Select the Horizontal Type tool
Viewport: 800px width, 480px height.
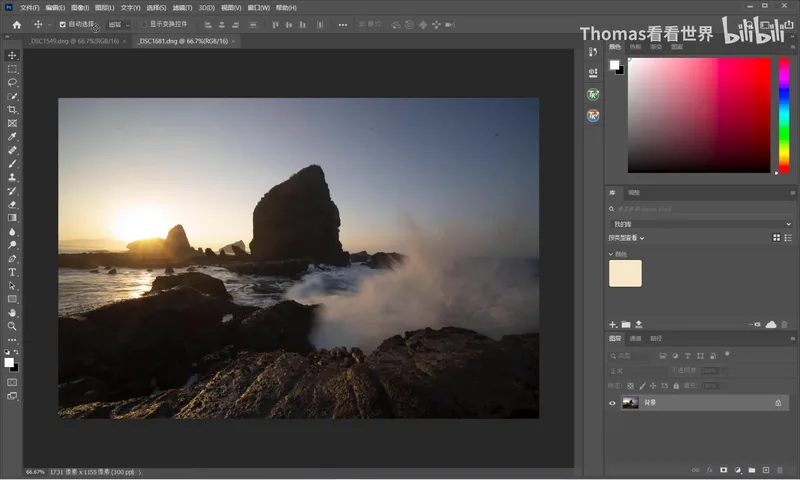pos(12,272)
